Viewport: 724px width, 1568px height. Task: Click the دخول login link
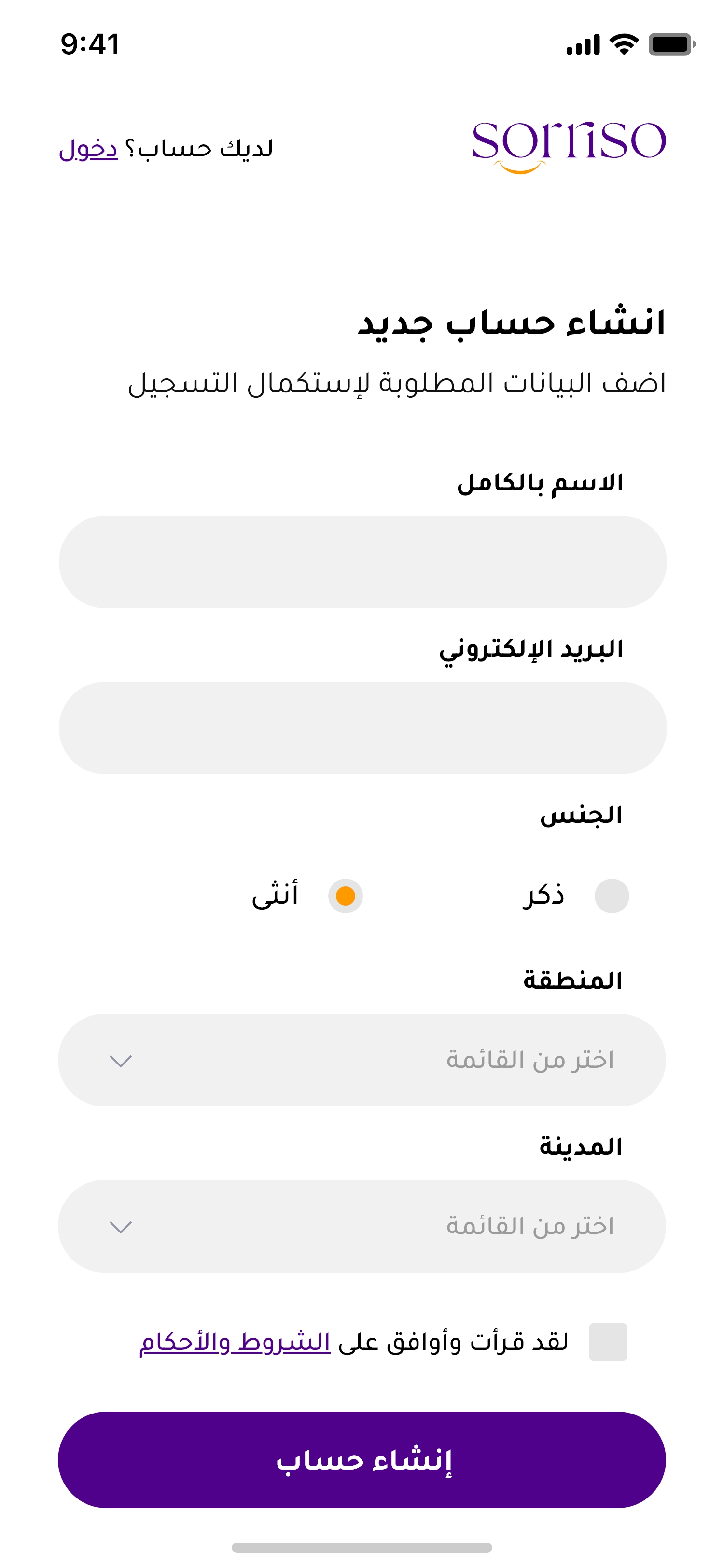tap(88, 149)
